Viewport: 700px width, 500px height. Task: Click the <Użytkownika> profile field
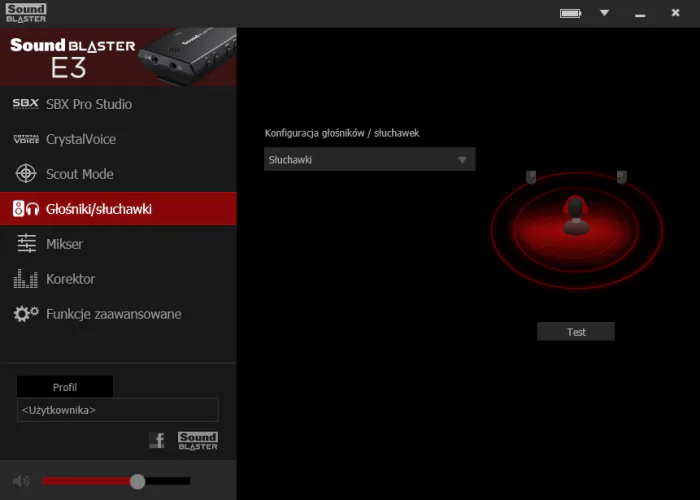(x=118, y=410)
